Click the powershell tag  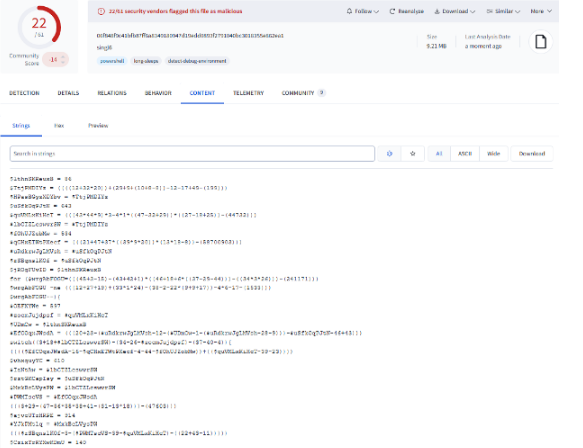coord(112,61)
